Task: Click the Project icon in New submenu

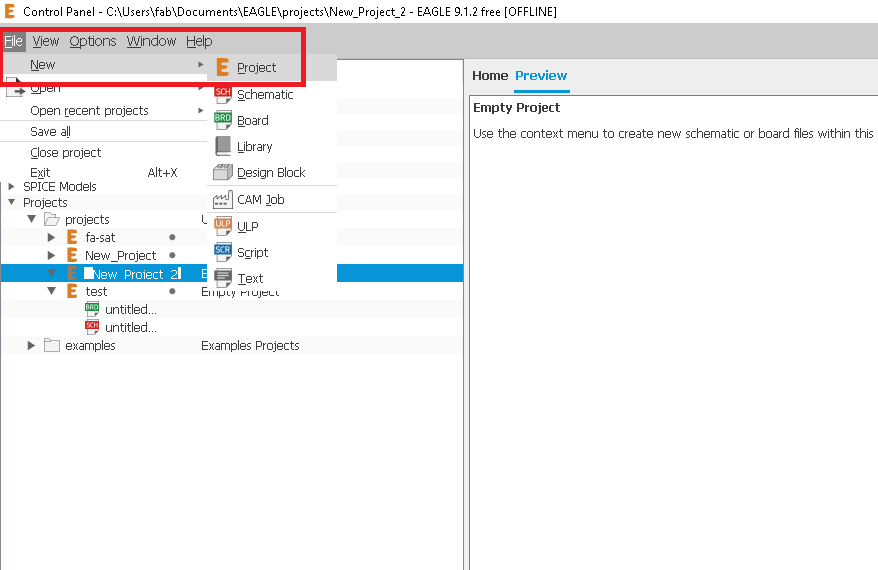Action: point(222,67)
